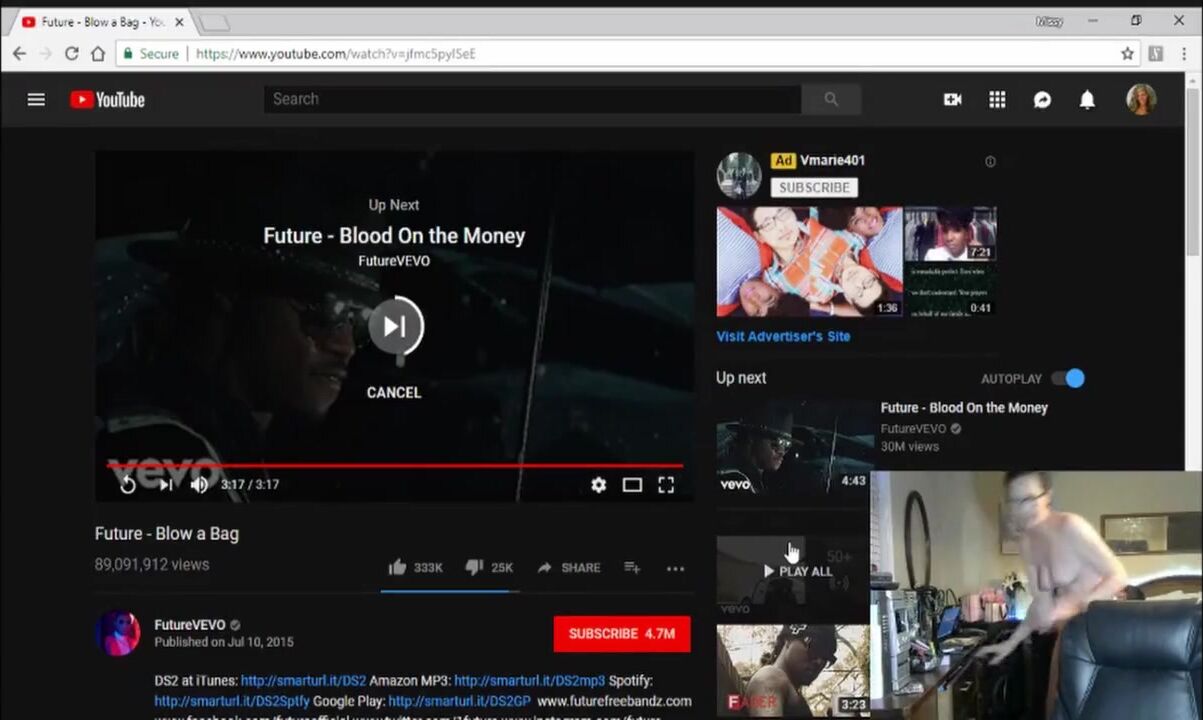Mute the video with the volume icon
The width and height of the screenshot is (1203, 720).
tap(199, 485)
